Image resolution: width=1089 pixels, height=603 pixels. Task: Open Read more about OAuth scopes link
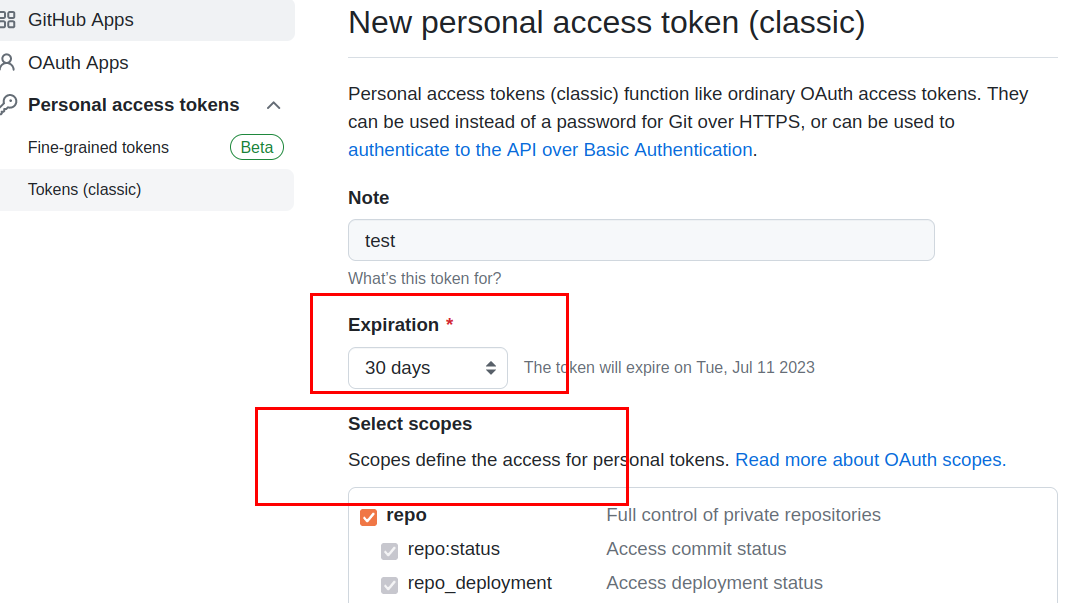coord(870,460)
